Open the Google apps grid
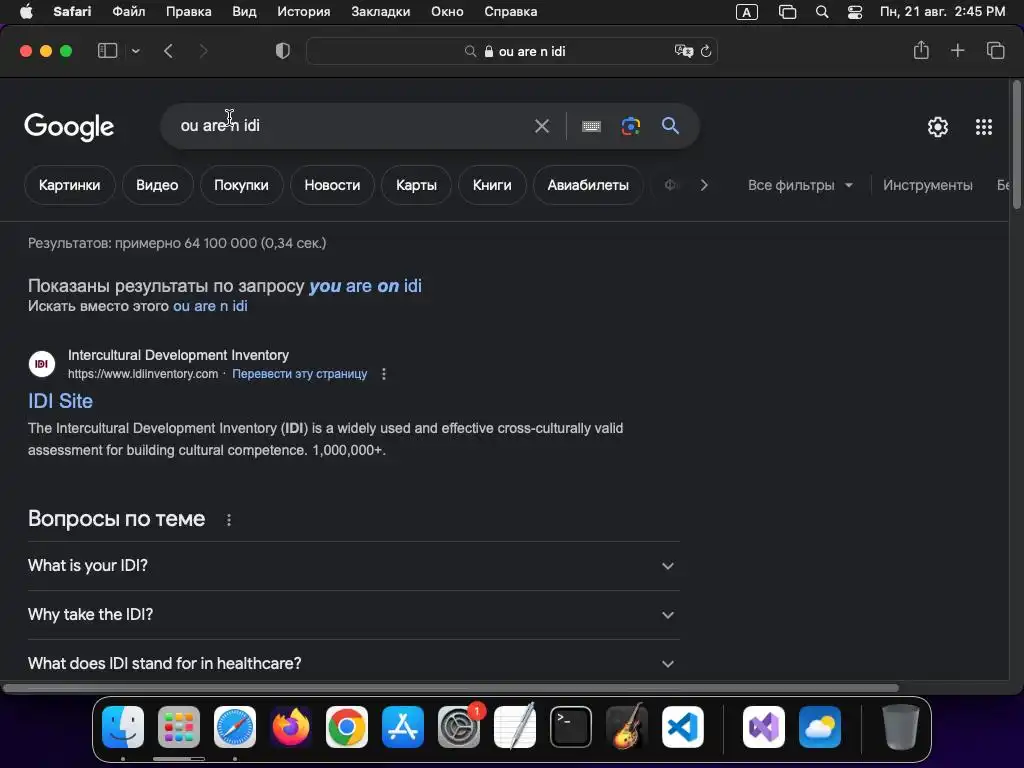This screenshot has height=768, width=1024. [x=984, y=127]
